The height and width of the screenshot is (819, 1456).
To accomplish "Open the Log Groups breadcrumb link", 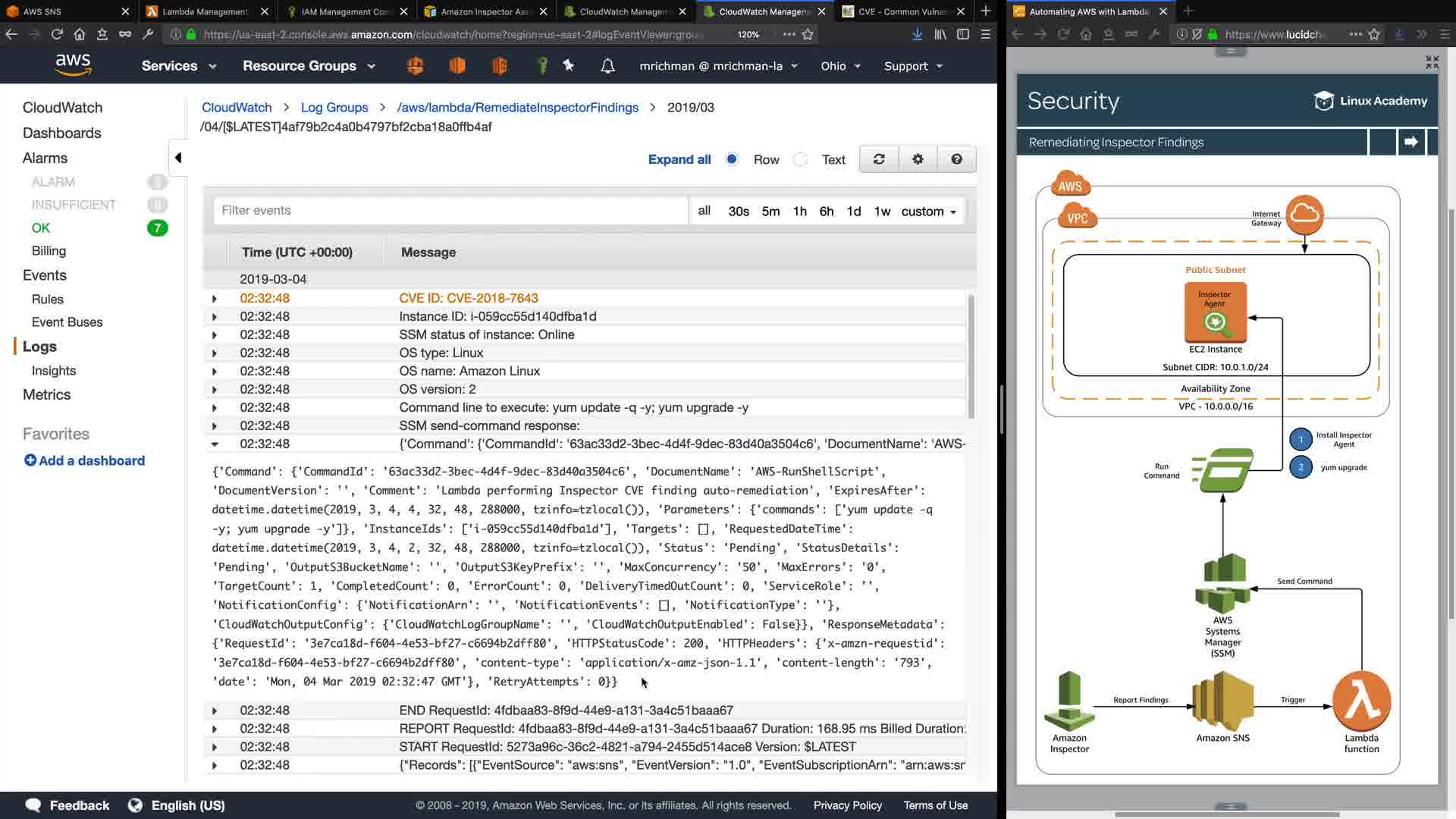I will pos(334,108).
